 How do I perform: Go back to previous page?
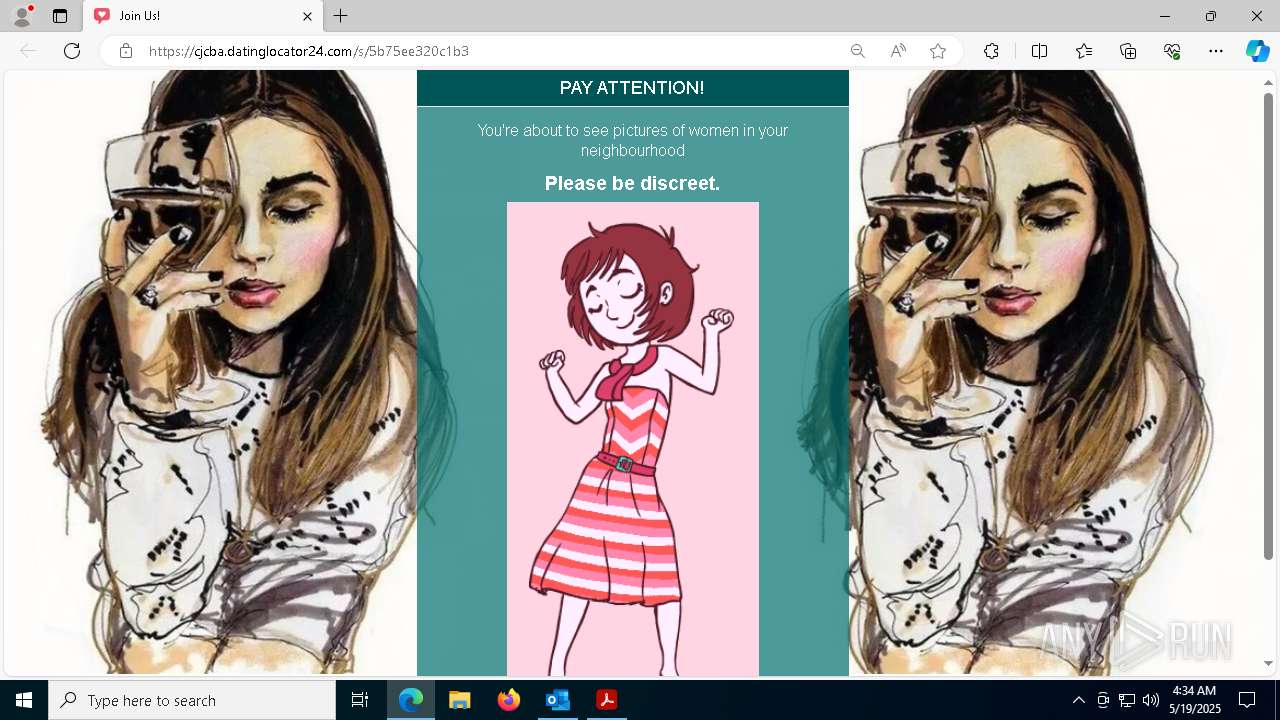click(28, 51)
